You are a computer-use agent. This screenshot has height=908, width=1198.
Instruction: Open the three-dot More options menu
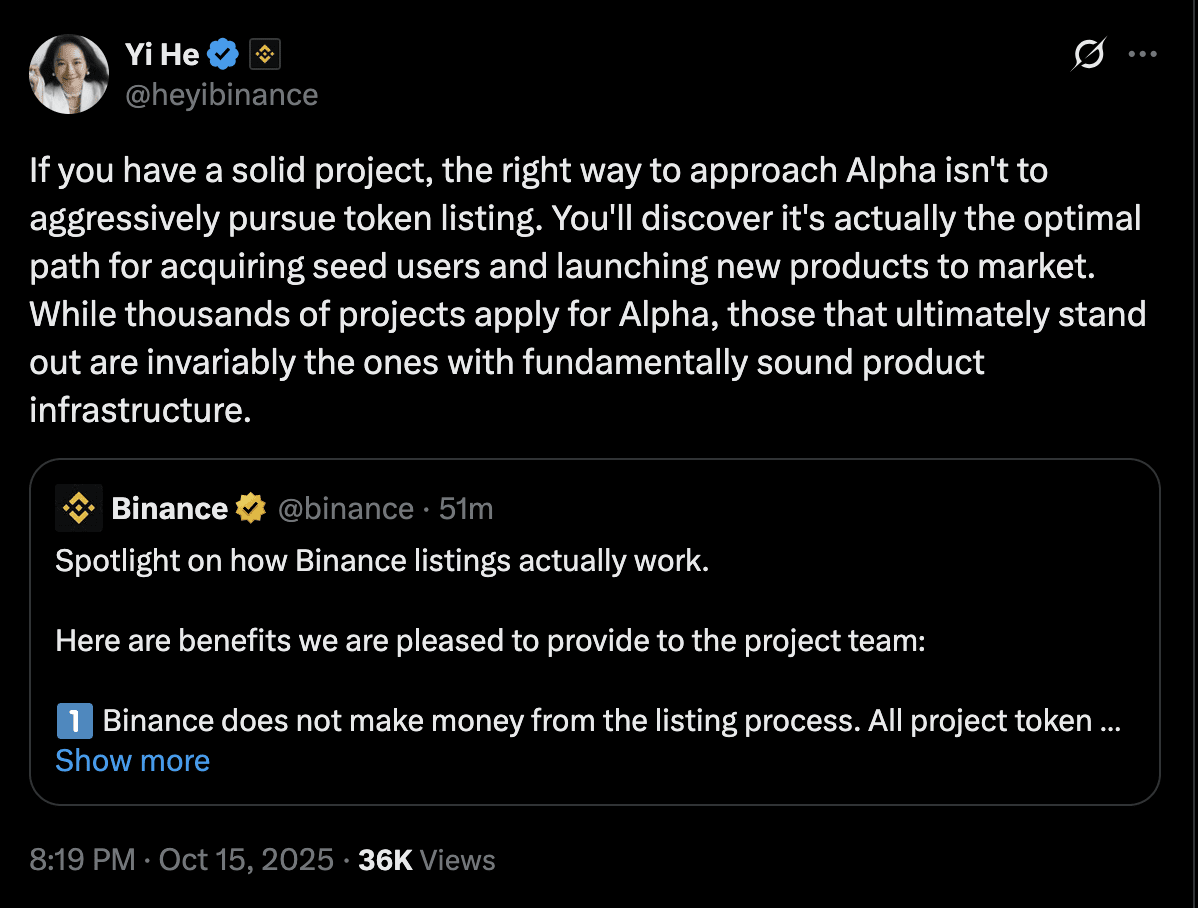tap(1142, 55)
